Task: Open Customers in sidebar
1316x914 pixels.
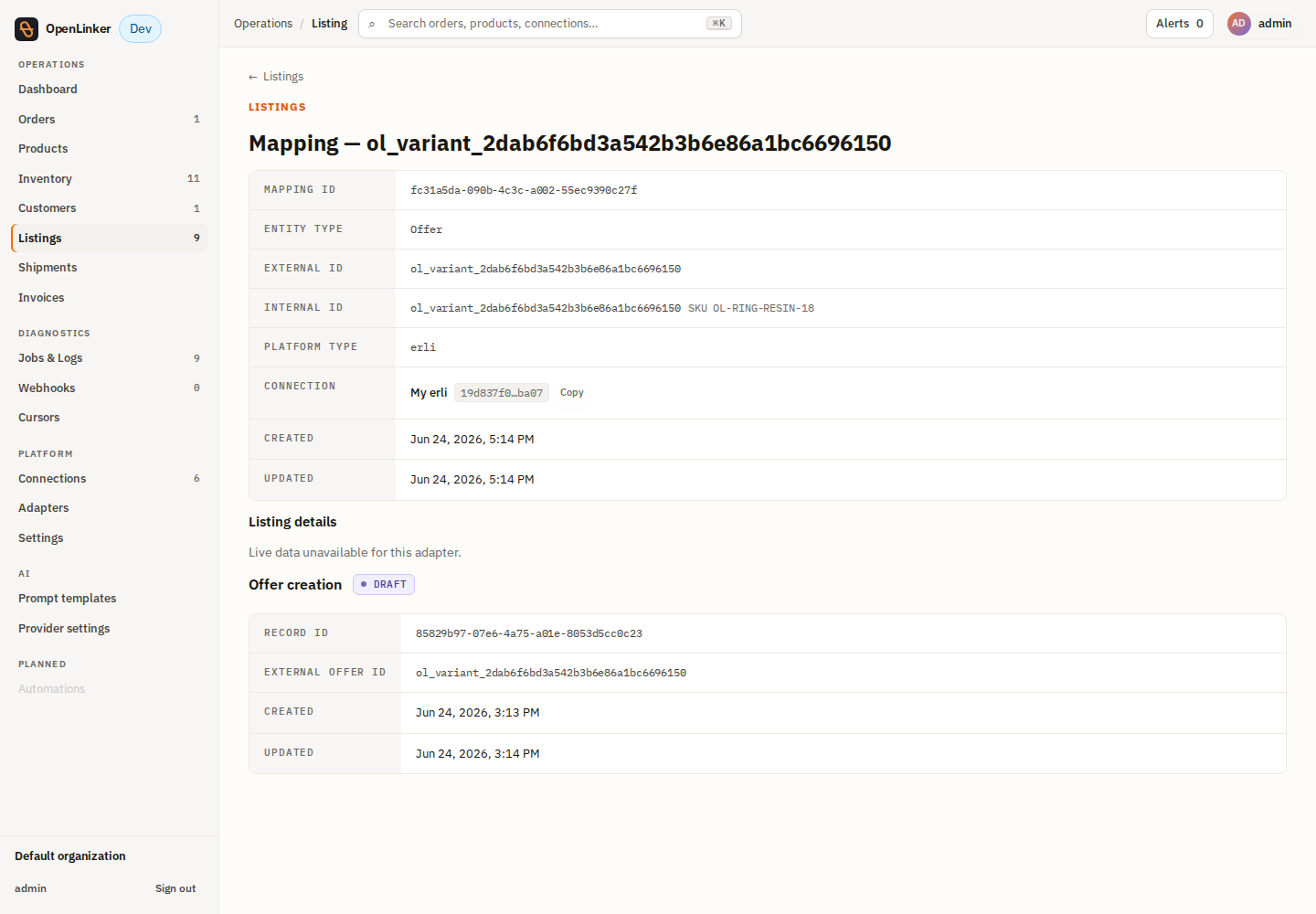Action: click(x=109, y=208)
